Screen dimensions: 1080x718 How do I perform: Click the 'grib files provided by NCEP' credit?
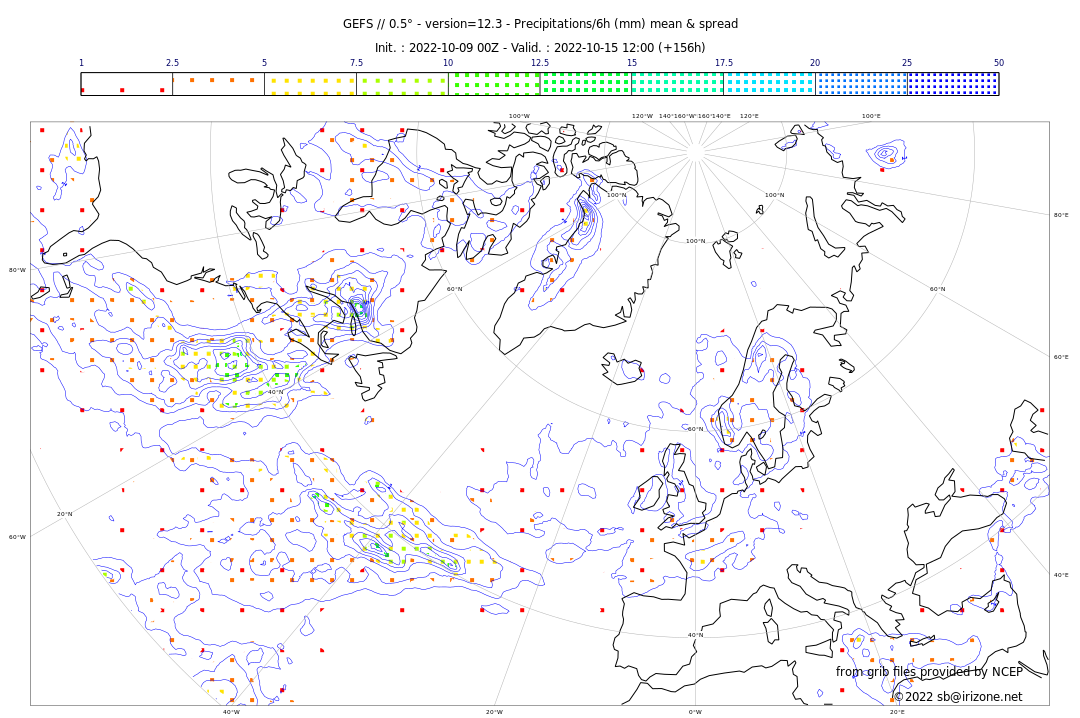pyautogui.click(x=929, y=672)
